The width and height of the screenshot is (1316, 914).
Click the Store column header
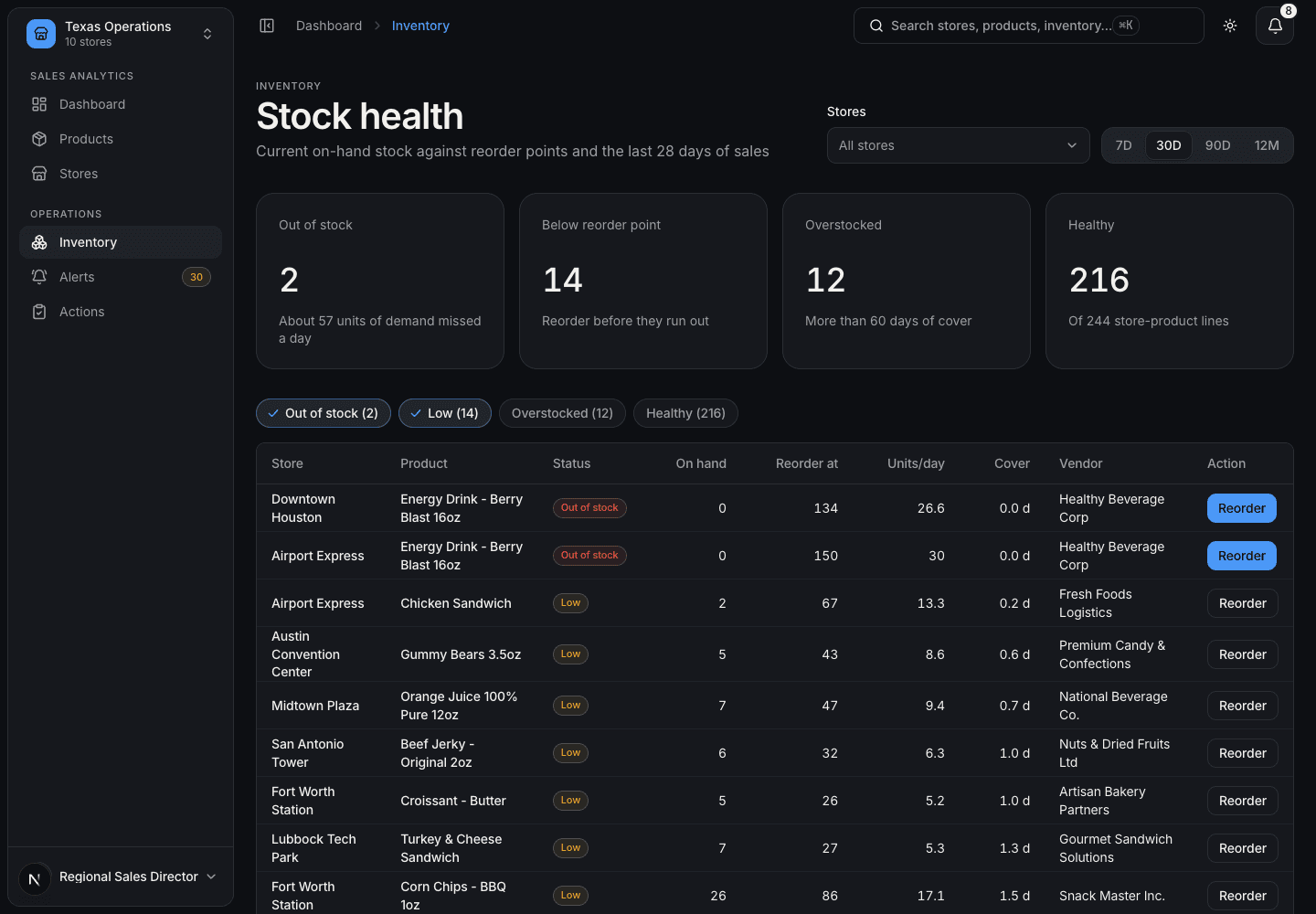(x=287, y=463)
